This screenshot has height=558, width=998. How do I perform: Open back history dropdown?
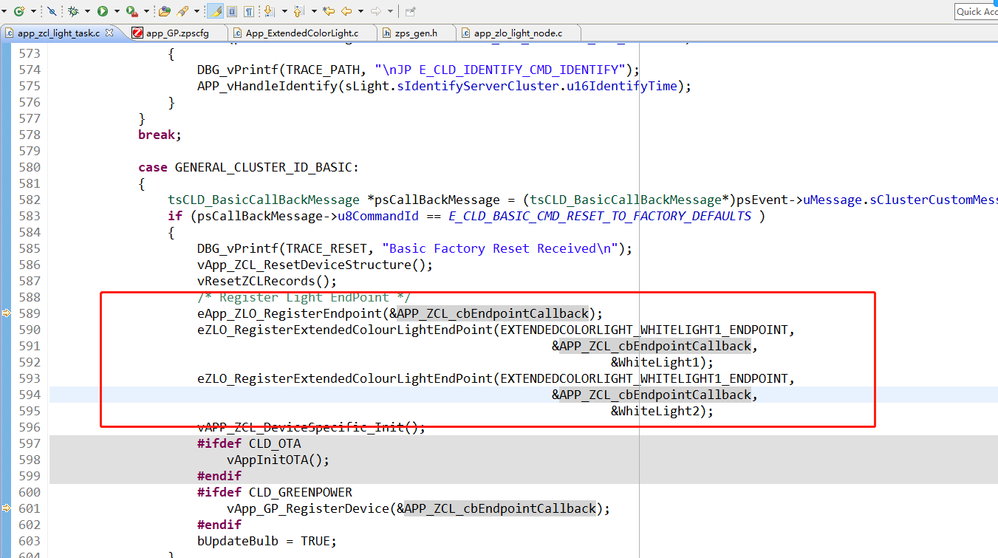tap(361, 11)
